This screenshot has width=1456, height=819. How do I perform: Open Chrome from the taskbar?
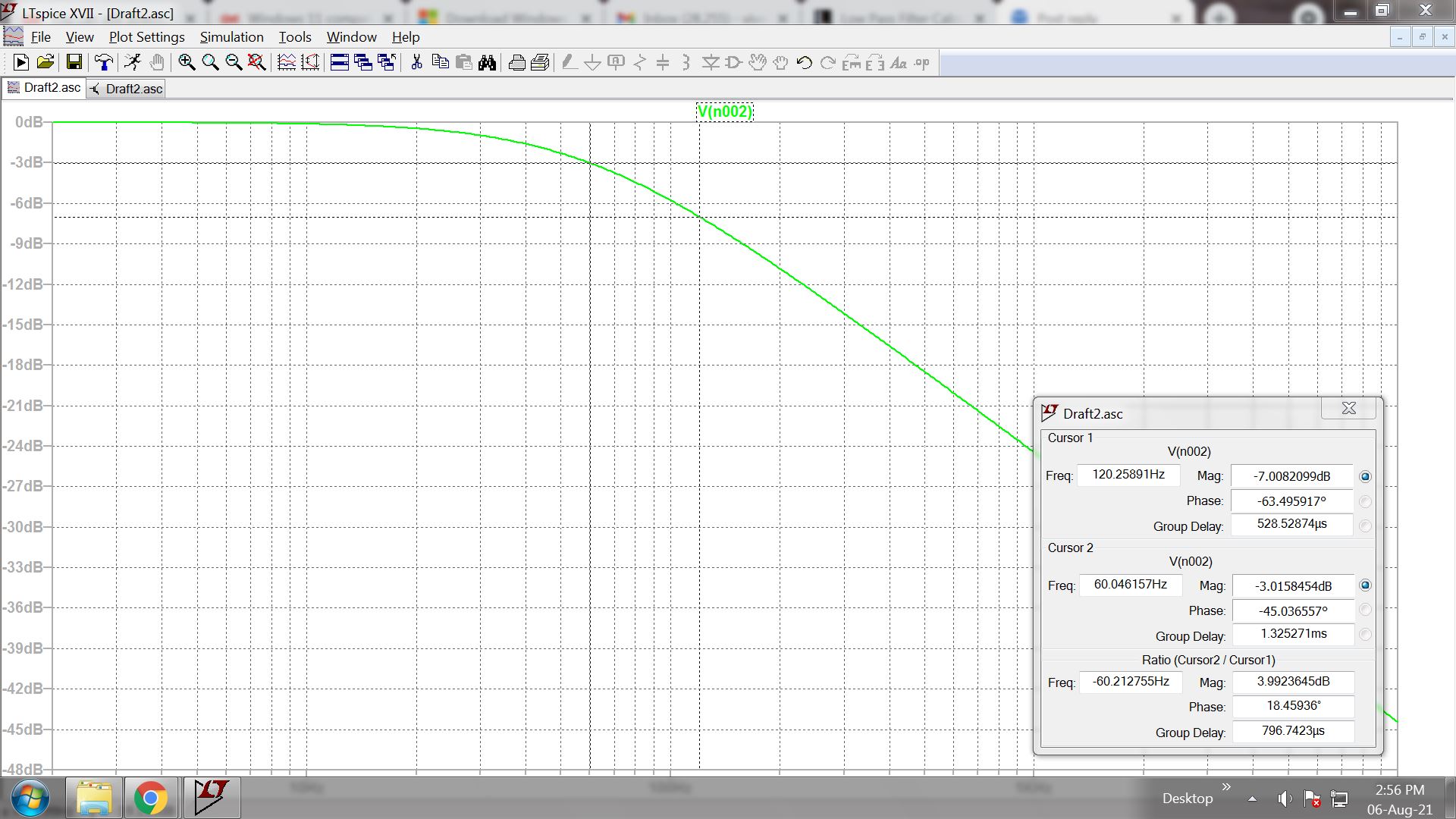(150, 798)
